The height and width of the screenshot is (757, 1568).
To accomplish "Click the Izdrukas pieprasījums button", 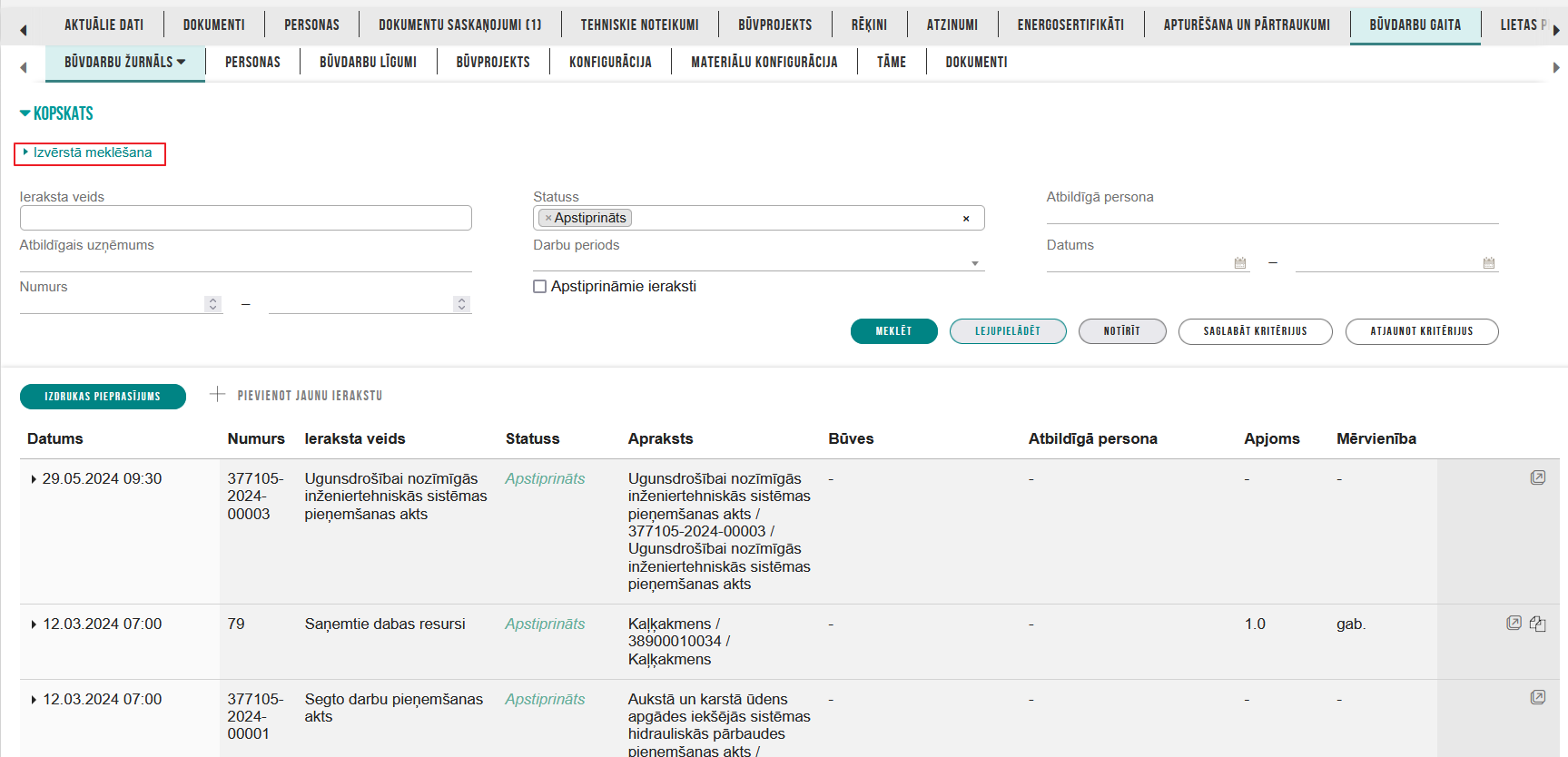I will (103, 397).
